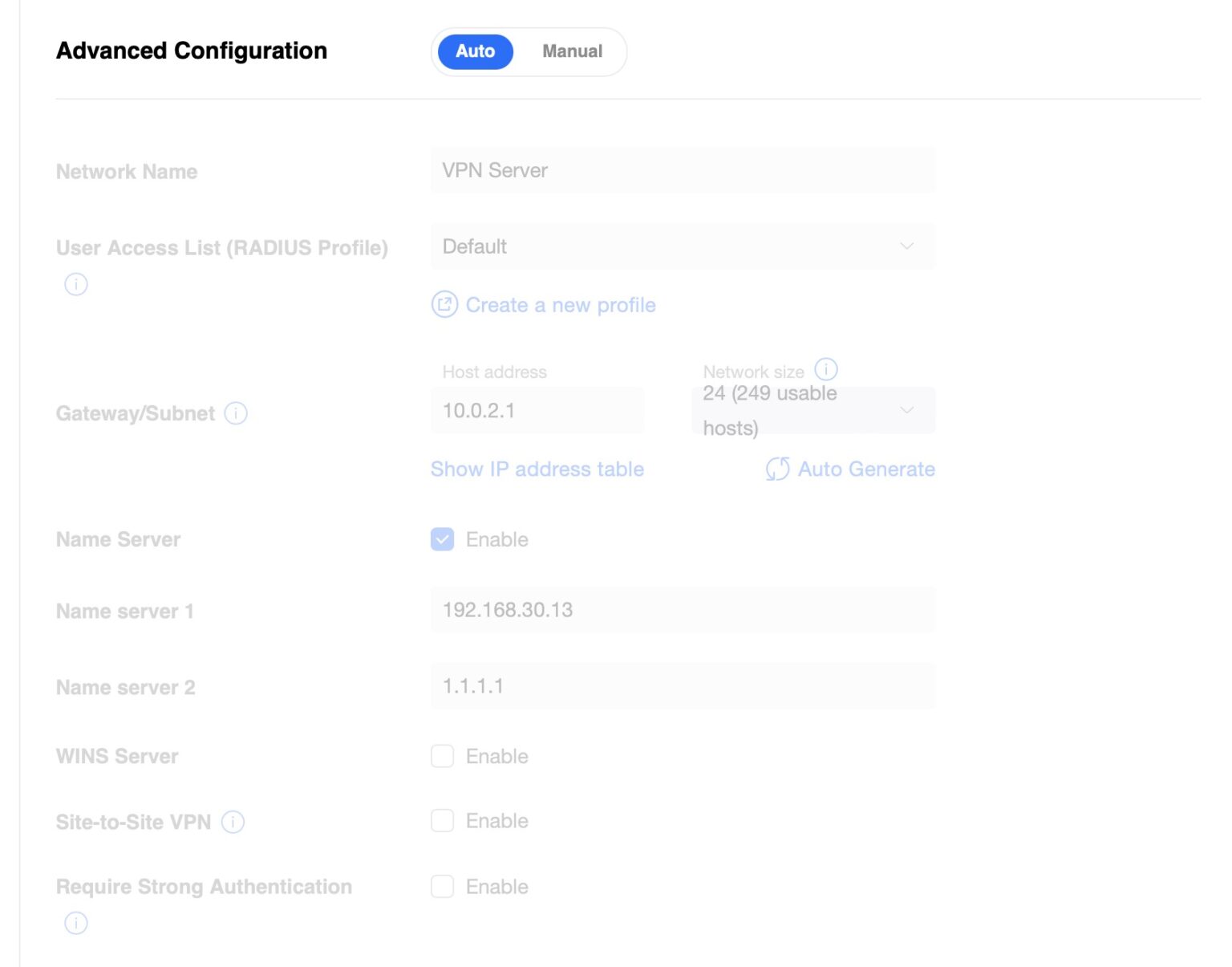Click the Create a new profile link
The width and height of the screenshot is (1232, 967).
pos(561,305)
